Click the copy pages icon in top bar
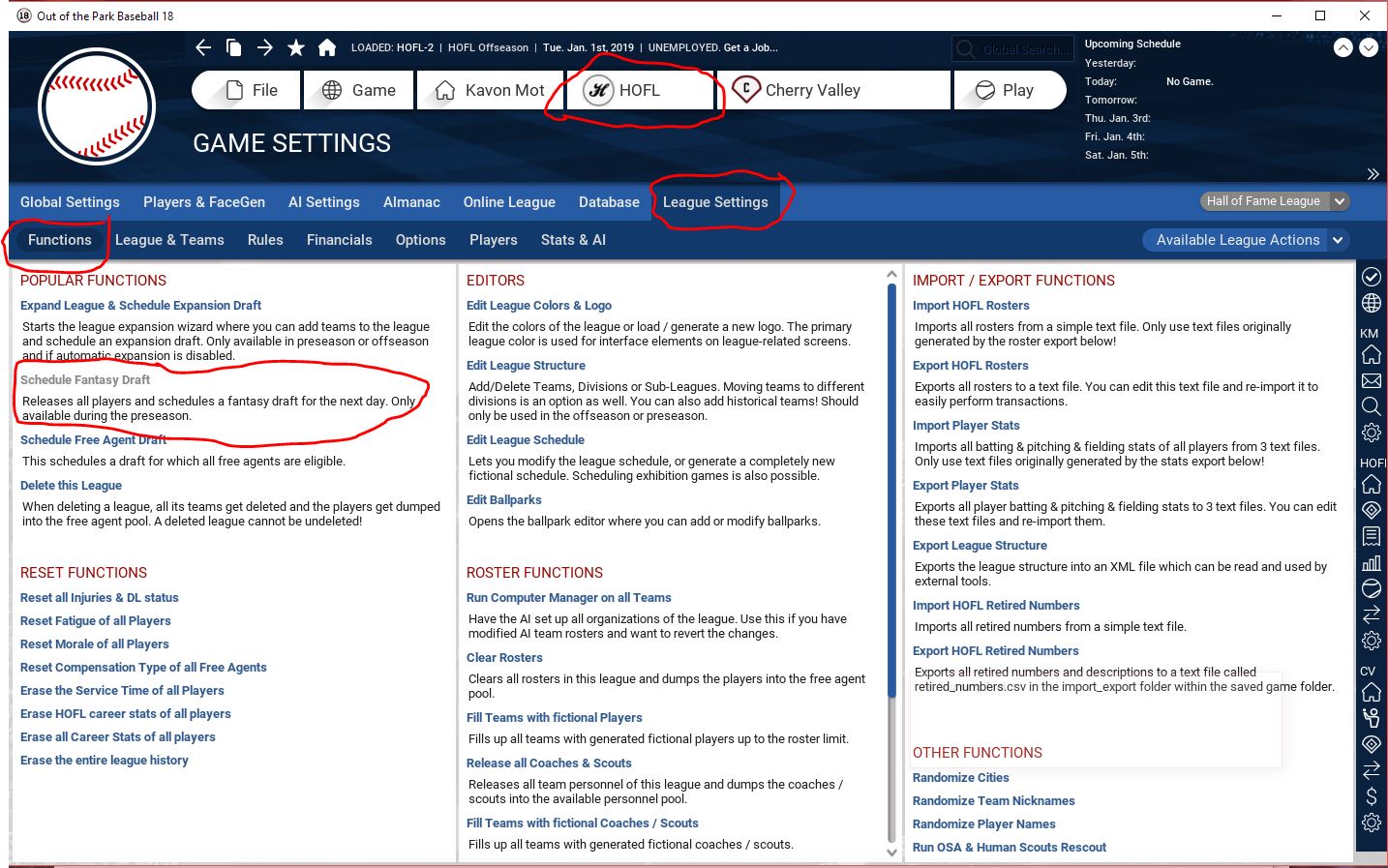Image resolution: width=1388 pixels, height=868 pixels. tap(234, 47)
